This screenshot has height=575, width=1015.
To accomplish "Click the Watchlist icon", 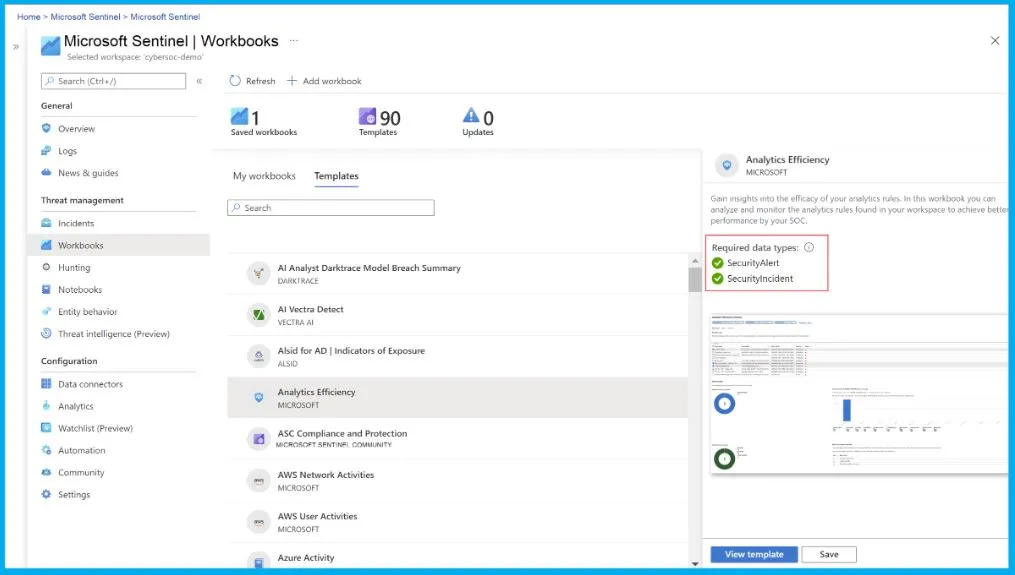I will coord(46,427).
